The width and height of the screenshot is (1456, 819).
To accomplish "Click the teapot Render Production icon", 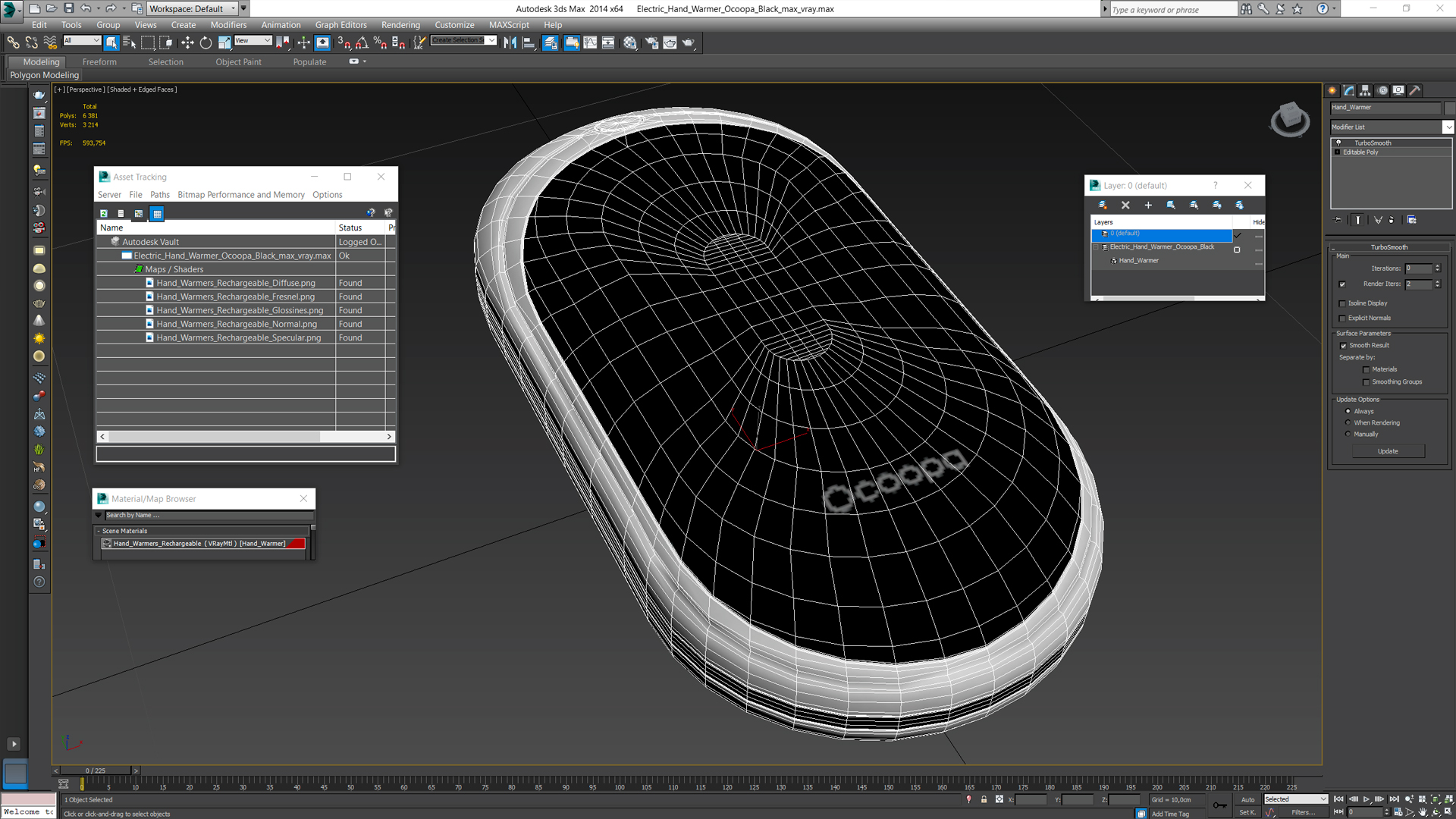I will click(x=689, y=42).
